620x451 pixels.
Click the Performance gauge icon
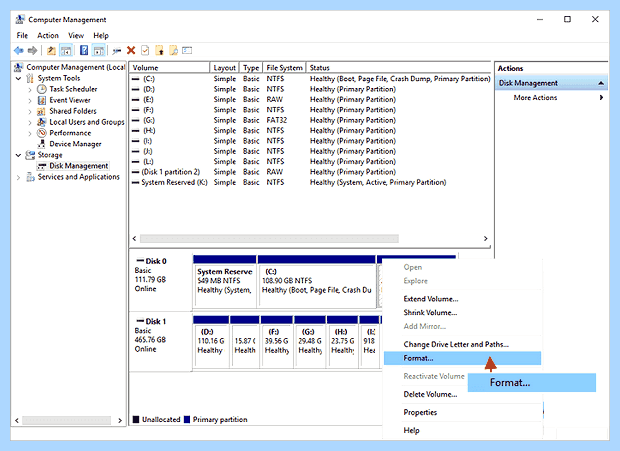pyautogui.click(x=42, y=133)
